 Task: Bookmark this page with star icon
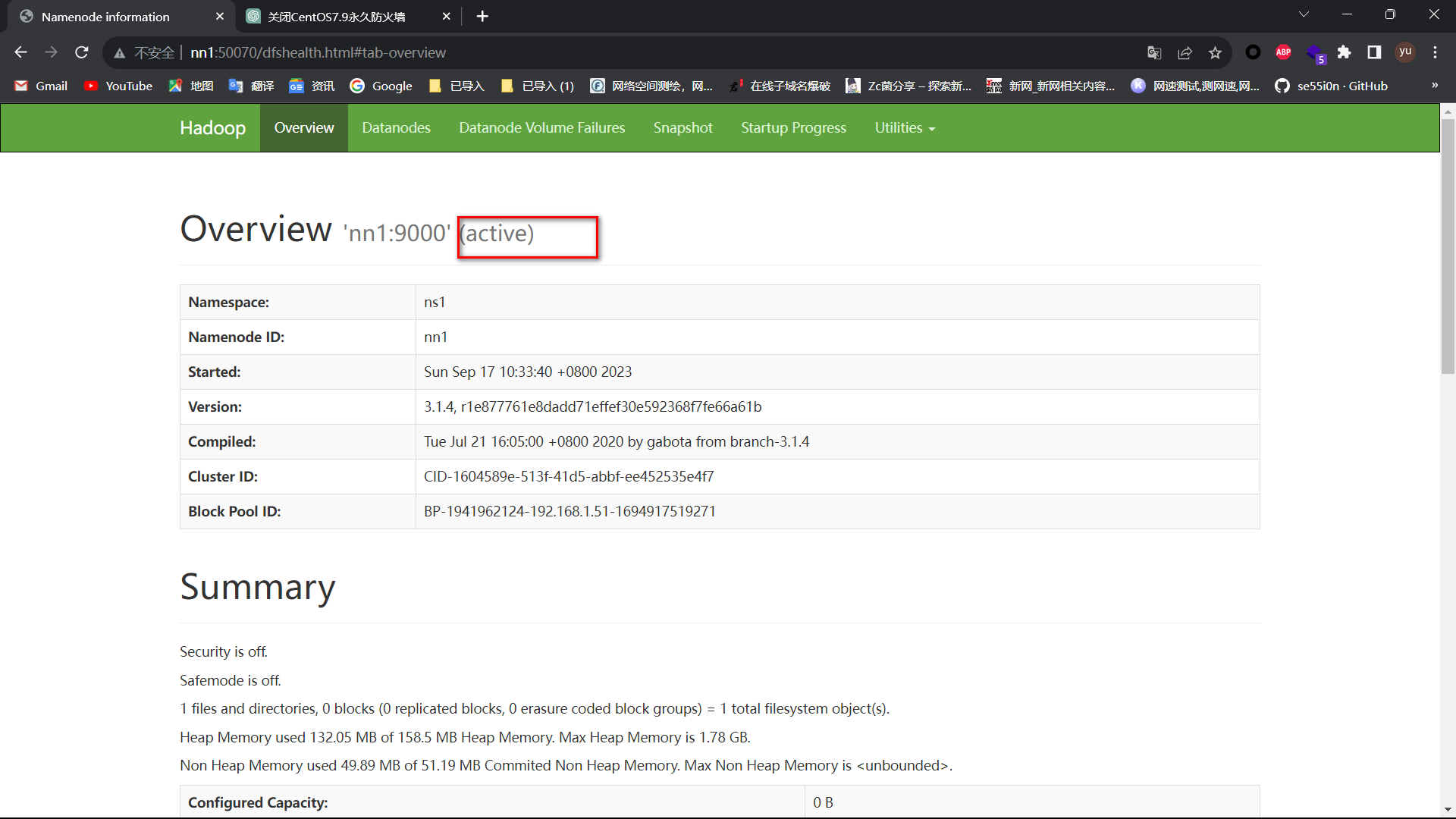pos(1215,52)
